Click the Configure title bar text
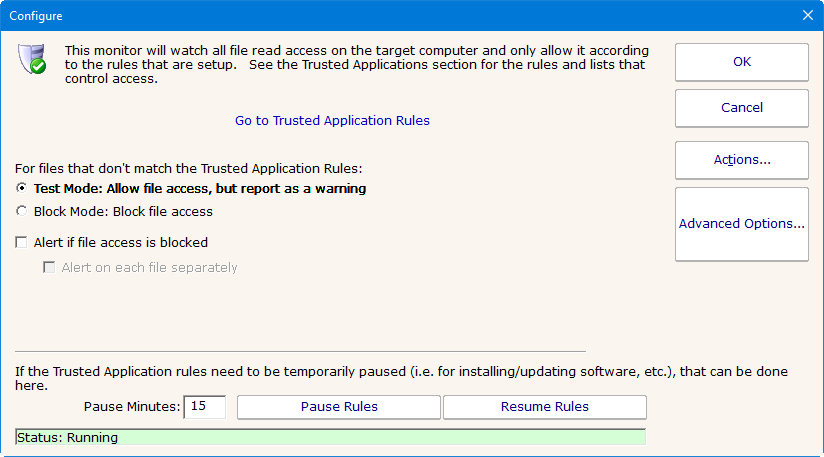 36,15
